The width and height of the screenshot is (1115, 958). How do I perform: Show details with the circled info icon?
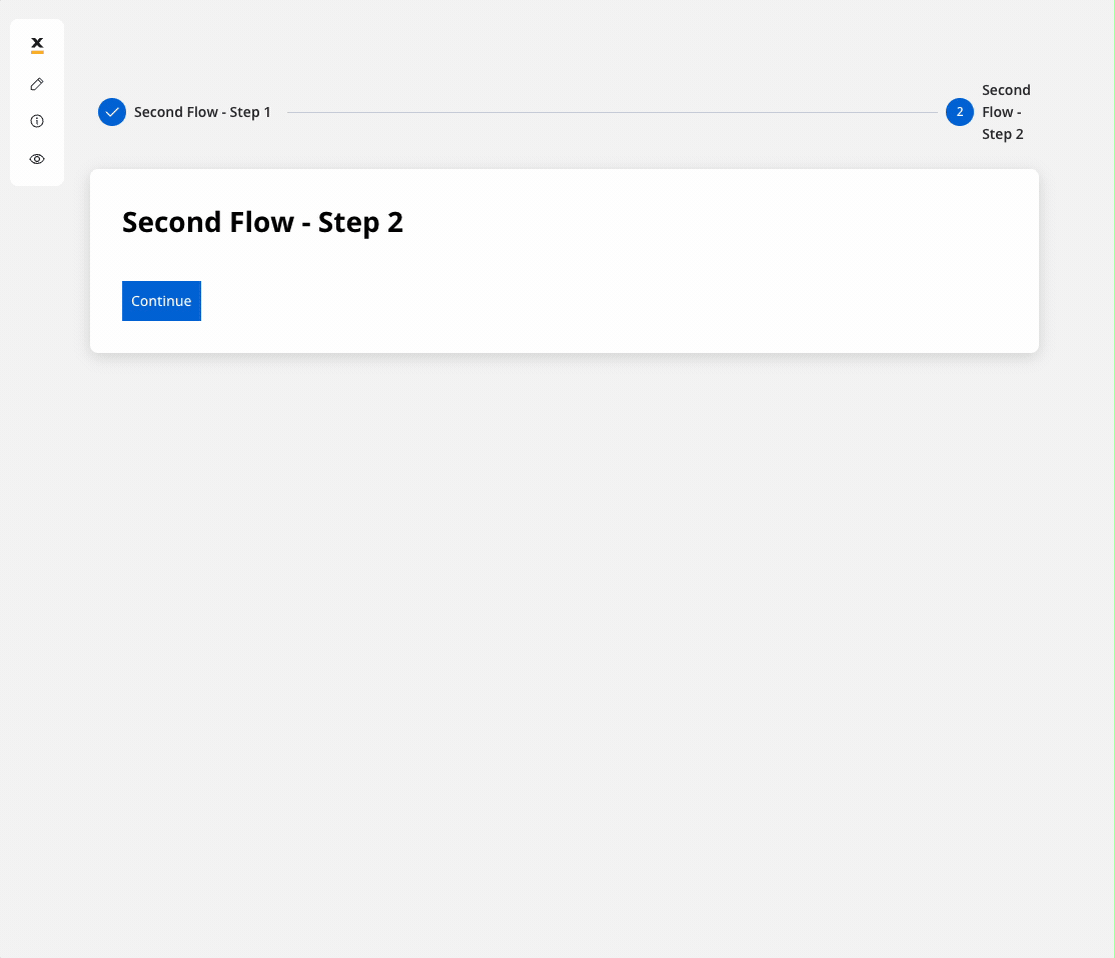tap(37, 121)
